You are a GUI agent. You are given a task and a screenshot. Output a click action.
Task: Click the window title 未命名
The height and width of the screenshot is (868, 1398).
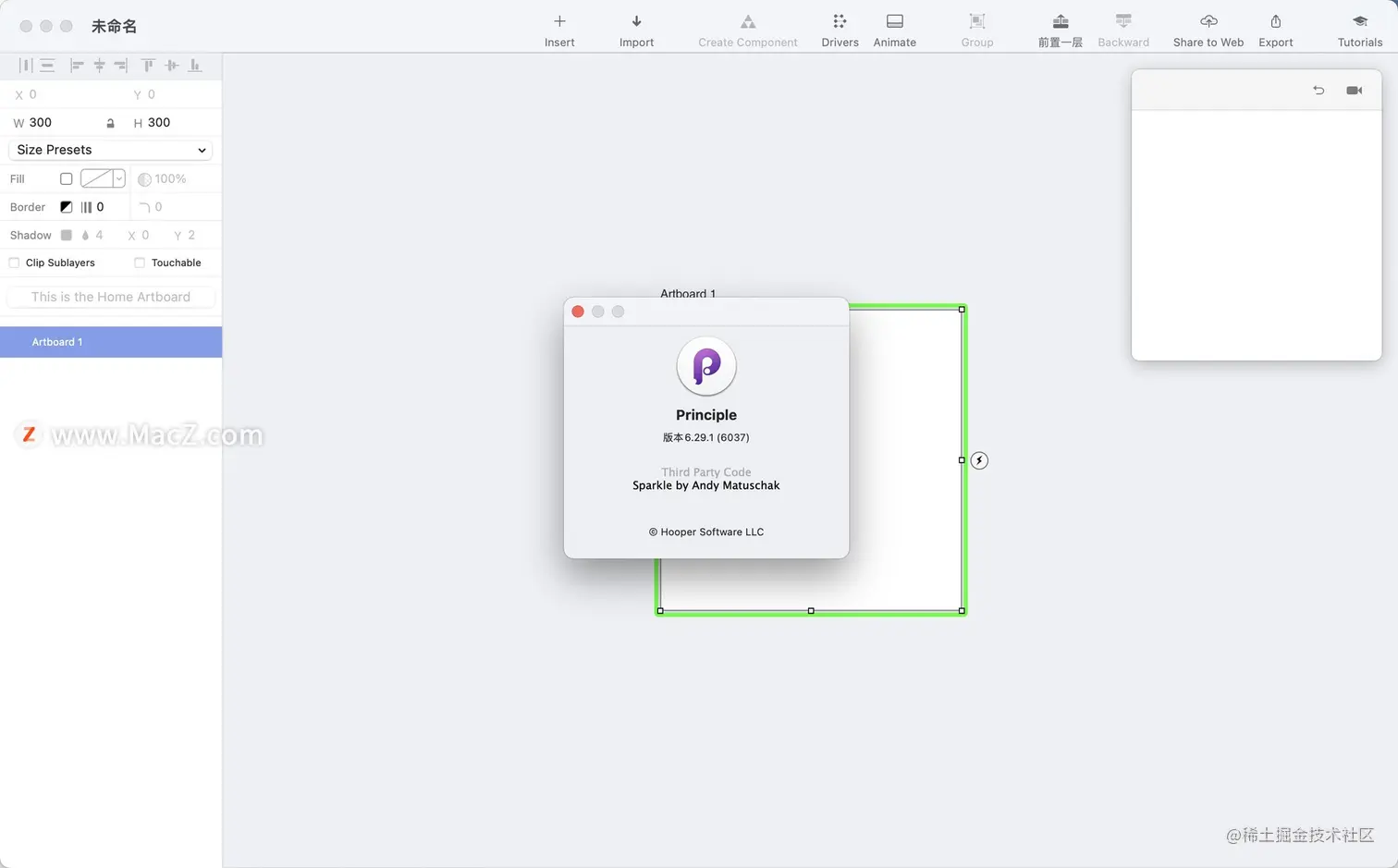[x=114, y=27]
